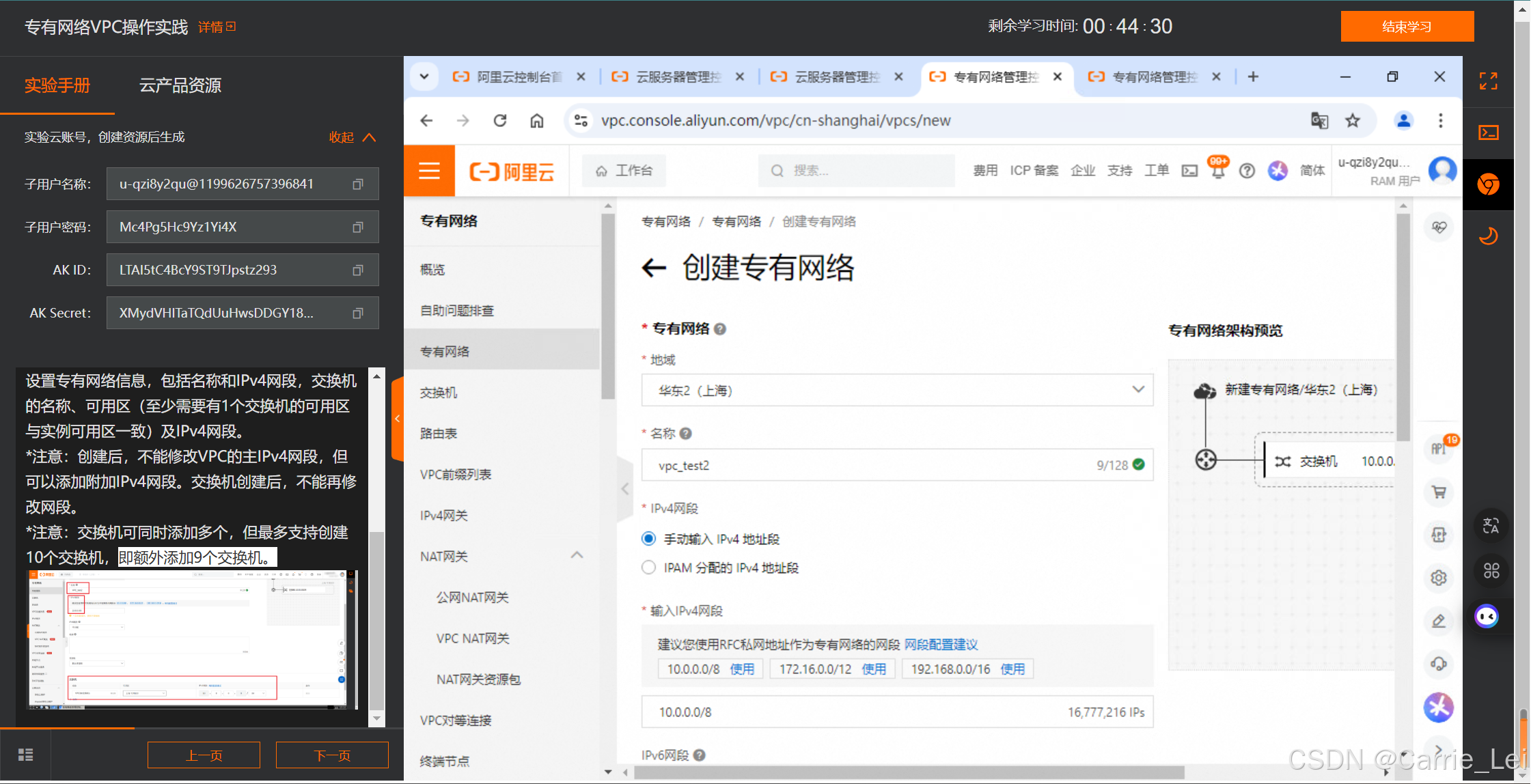Open a new browser tab
1531x784 pixels.
click(x=1253, y=76)
